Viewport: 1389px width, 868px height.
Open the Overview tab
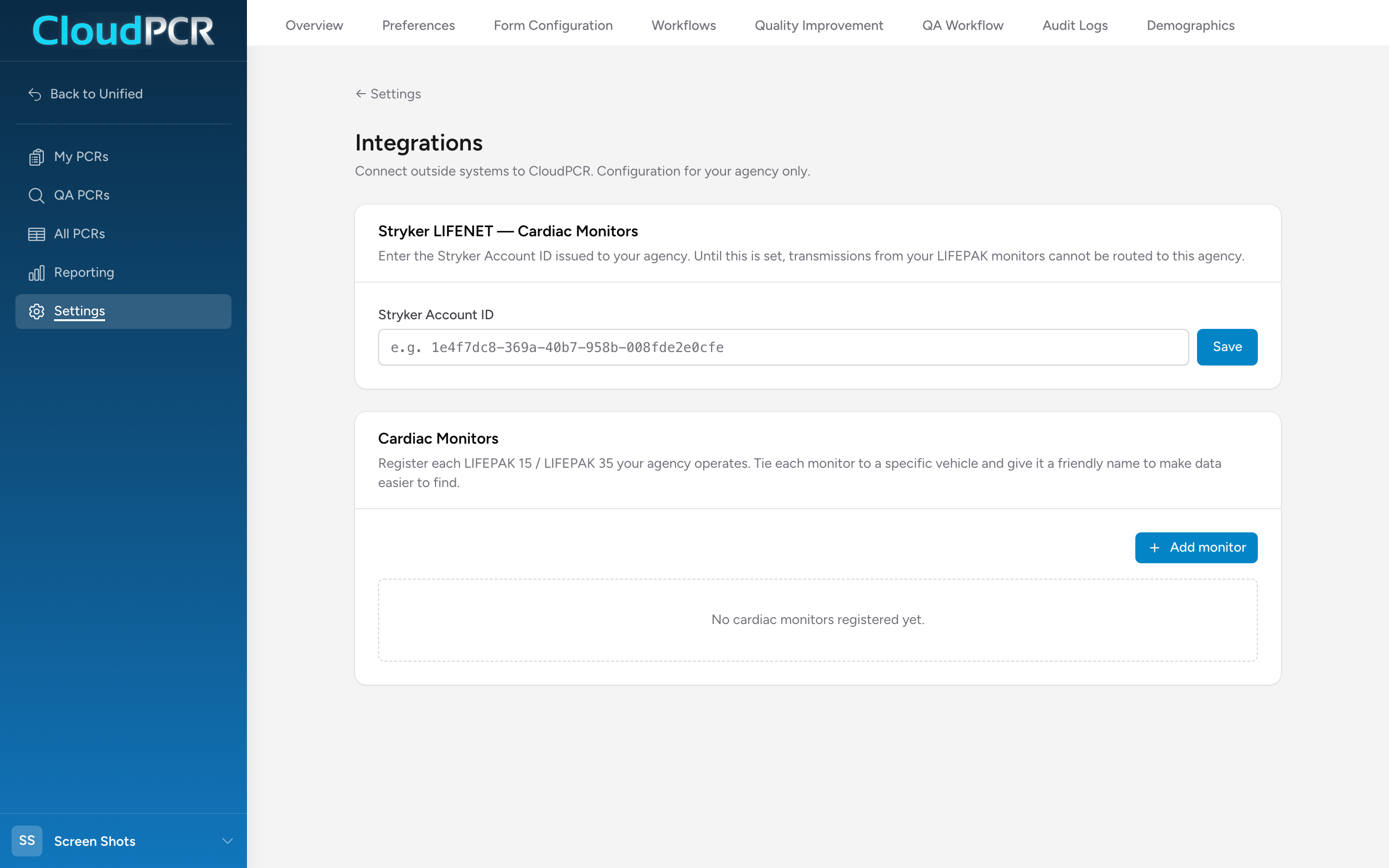[x=314, y=25]
